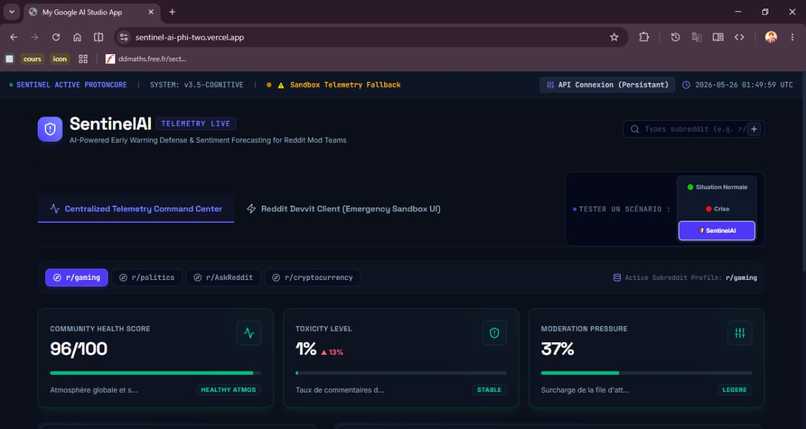Open the extensions puzzle icon

tap(644, 37)
